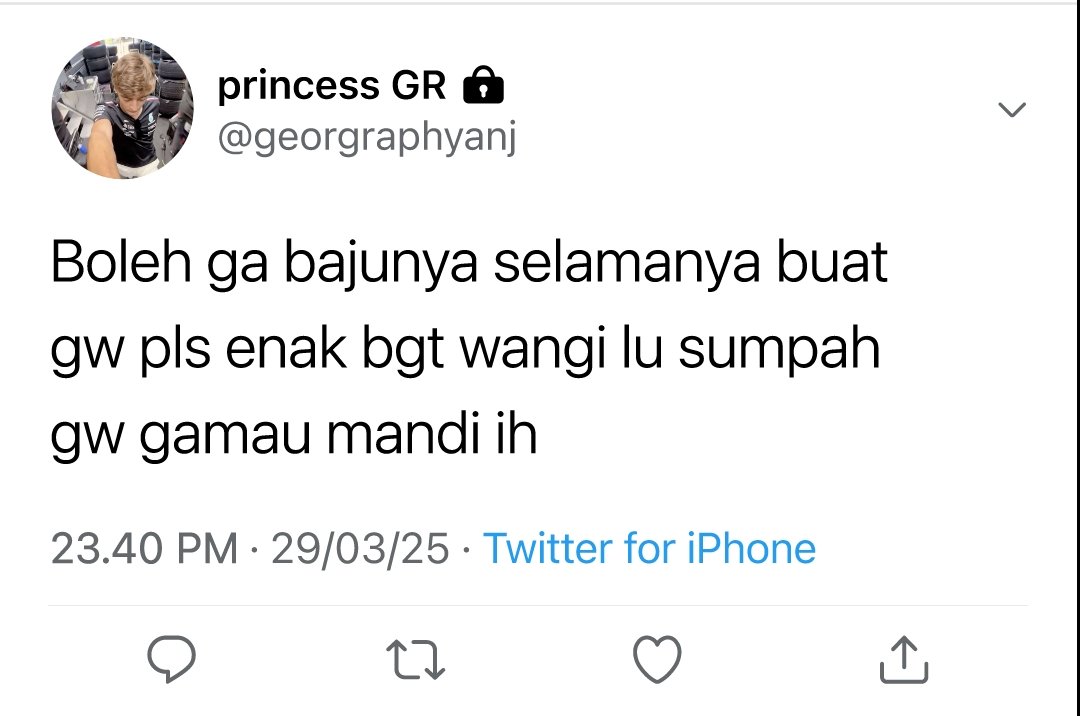
Task: Open the @georgraphyanj handle
Action: 367,138
